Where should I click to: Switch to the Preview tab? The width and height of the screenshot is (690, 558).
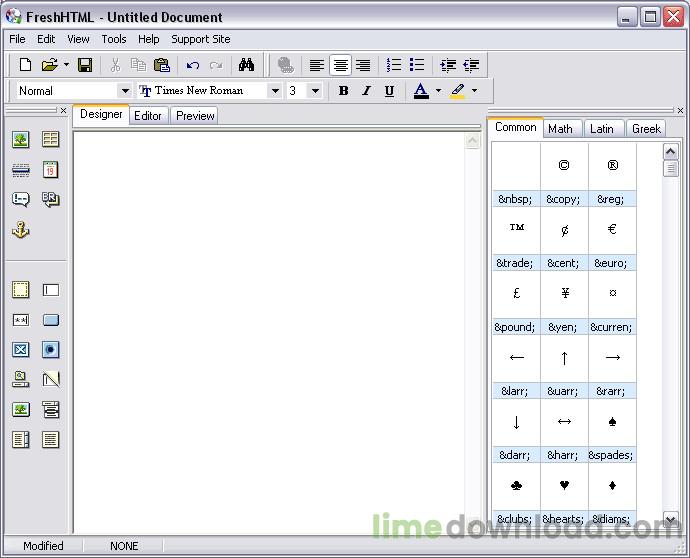195,116
